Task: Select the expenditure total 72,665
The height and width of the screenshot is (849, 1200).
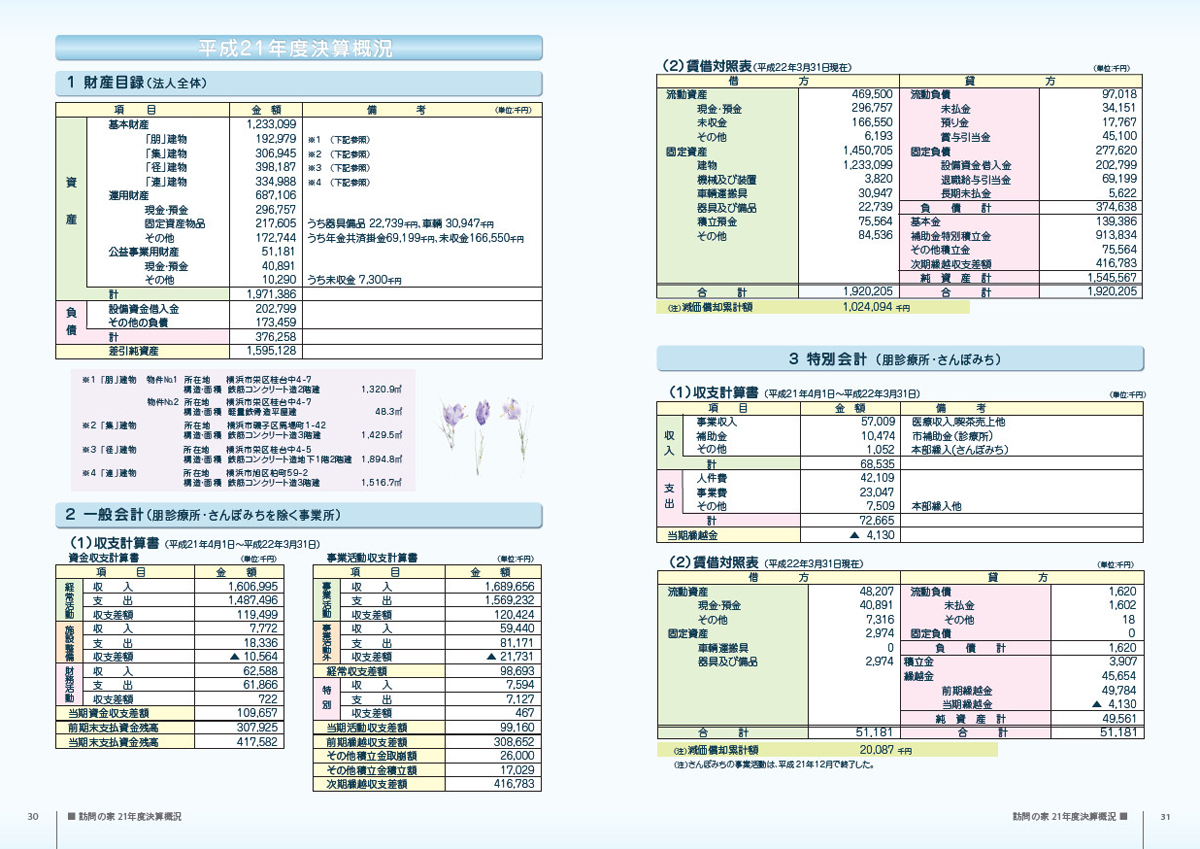Action: 877,521
